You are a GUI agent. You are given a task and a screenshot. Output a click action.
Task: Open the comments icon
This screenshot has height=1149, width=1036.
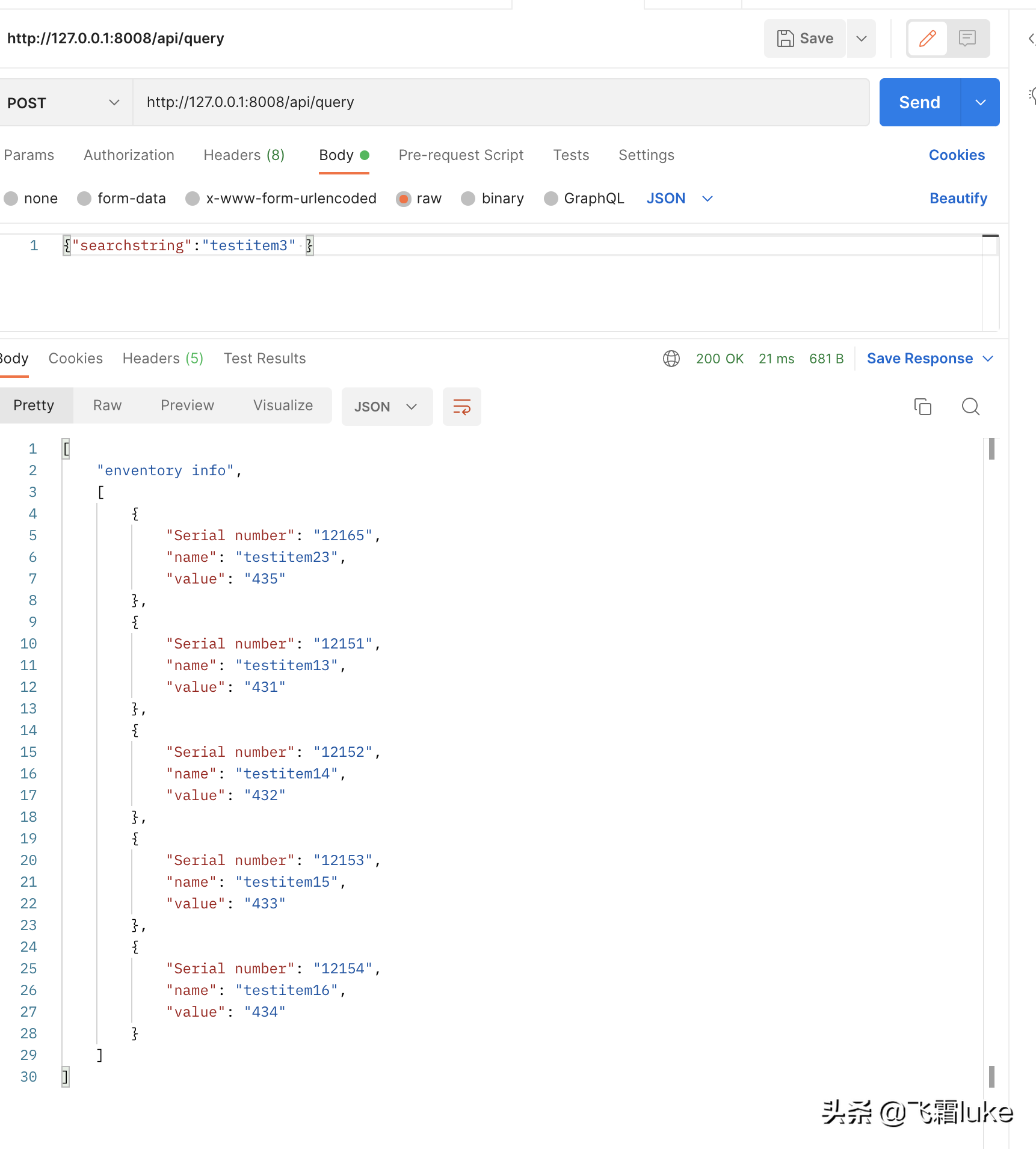tap(967, 39)
